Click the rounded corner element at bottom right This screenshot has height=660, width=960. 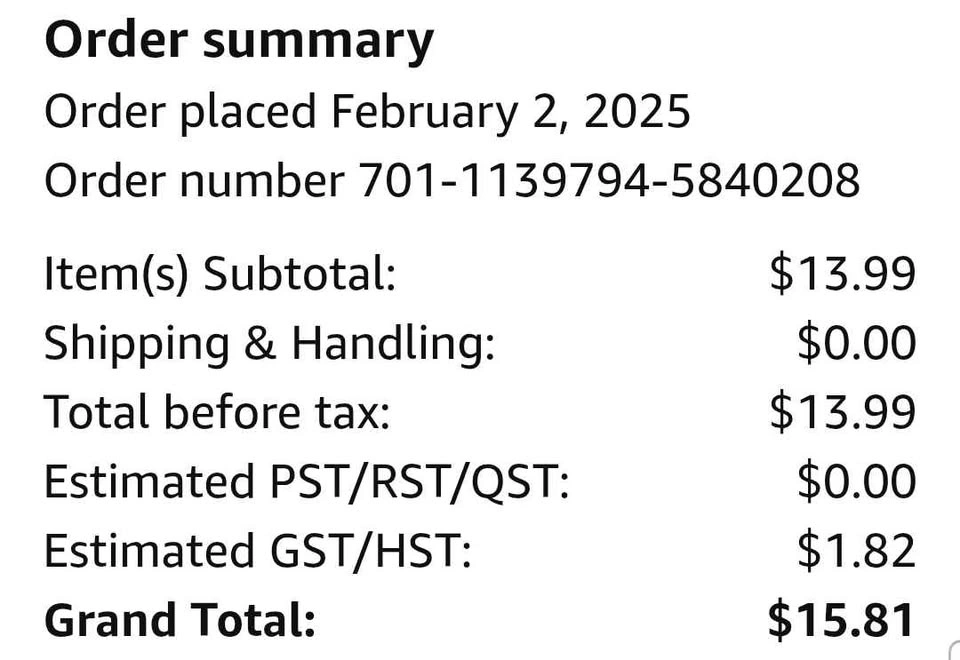pos(954,650)
